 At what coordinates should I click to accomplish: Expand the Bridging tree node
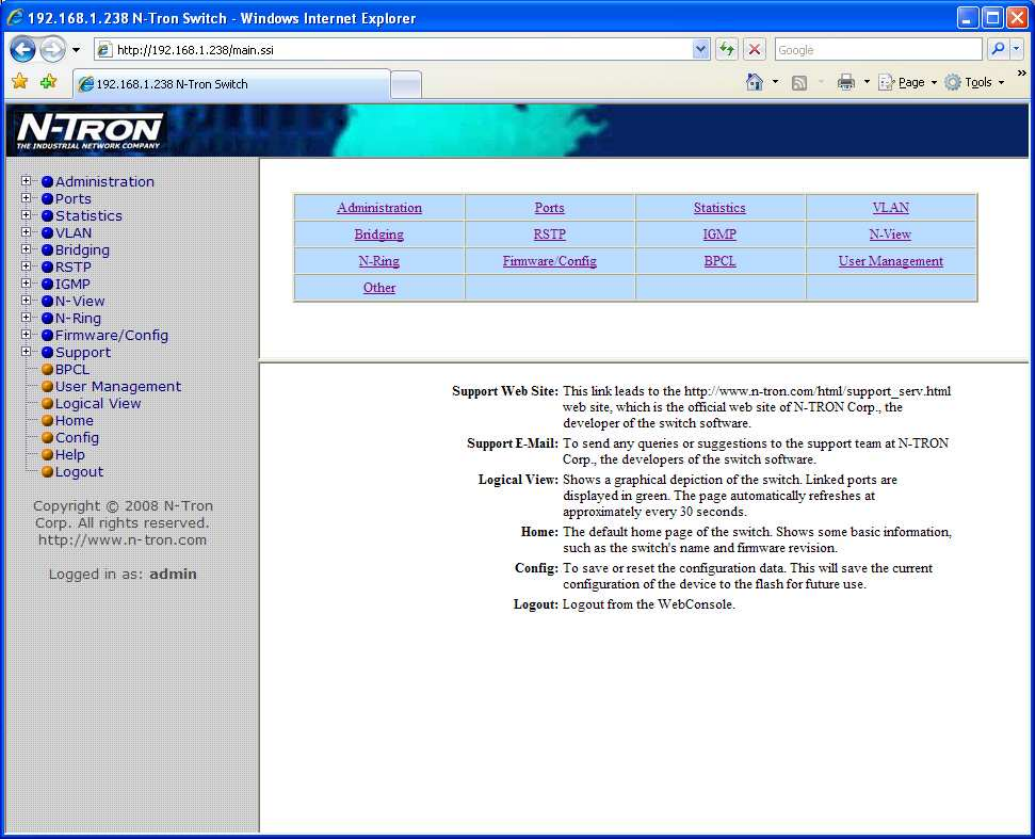[x=26, y=249]
